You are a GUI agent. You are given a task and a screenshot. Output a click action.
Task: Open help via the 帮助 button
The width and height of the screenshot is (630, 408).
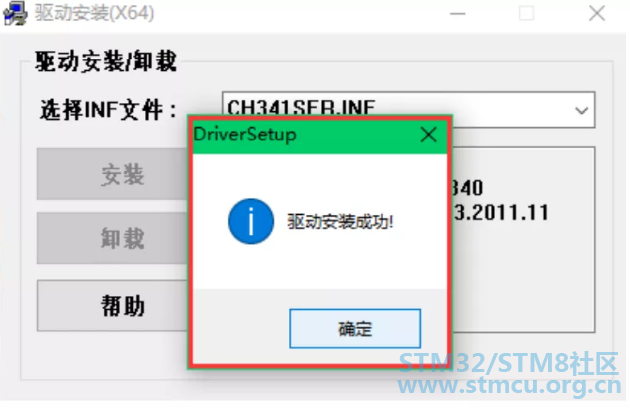coord(112,305)
